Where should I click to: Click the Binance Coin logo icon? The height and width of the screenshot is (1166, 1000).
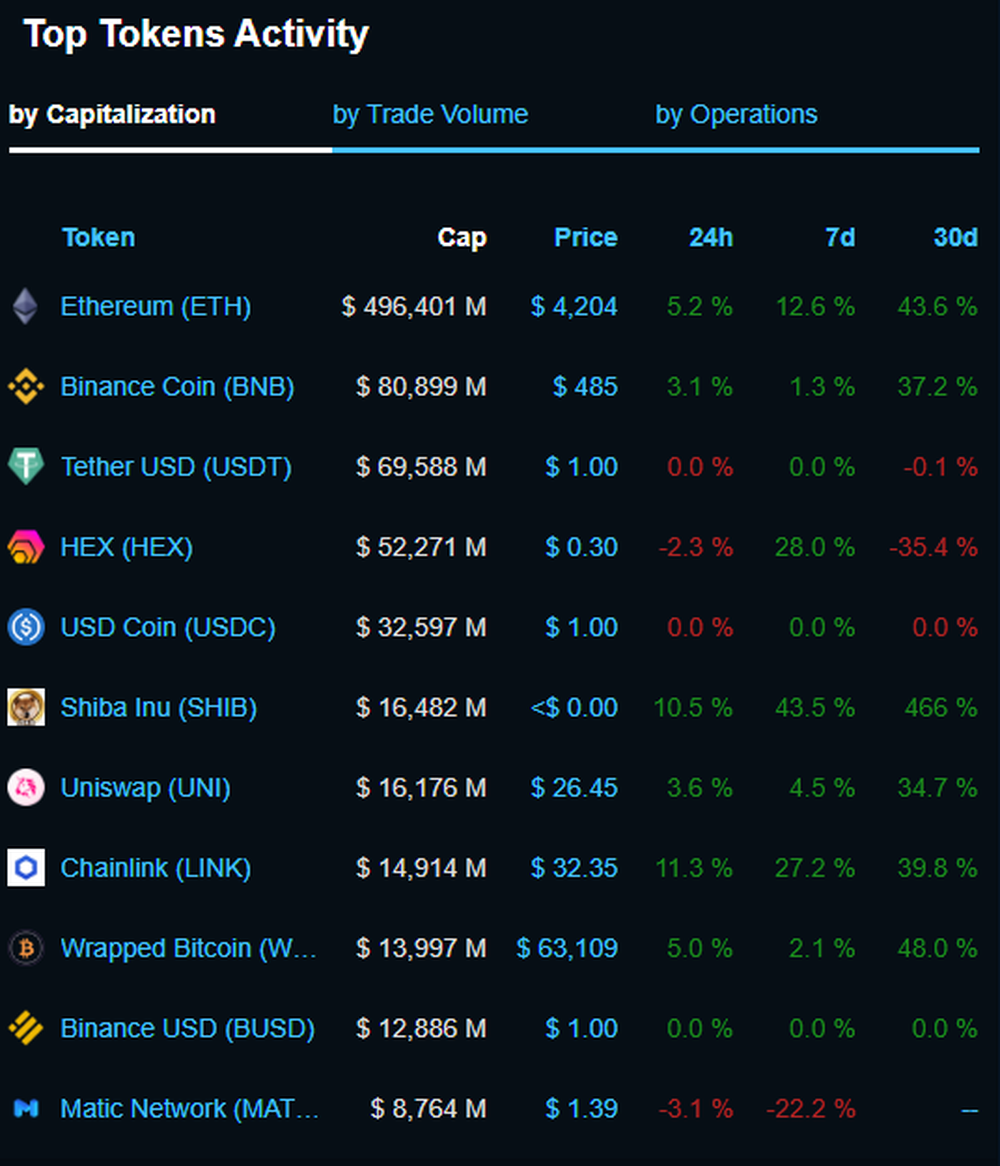pyautogui.click(x=26, y=387)
